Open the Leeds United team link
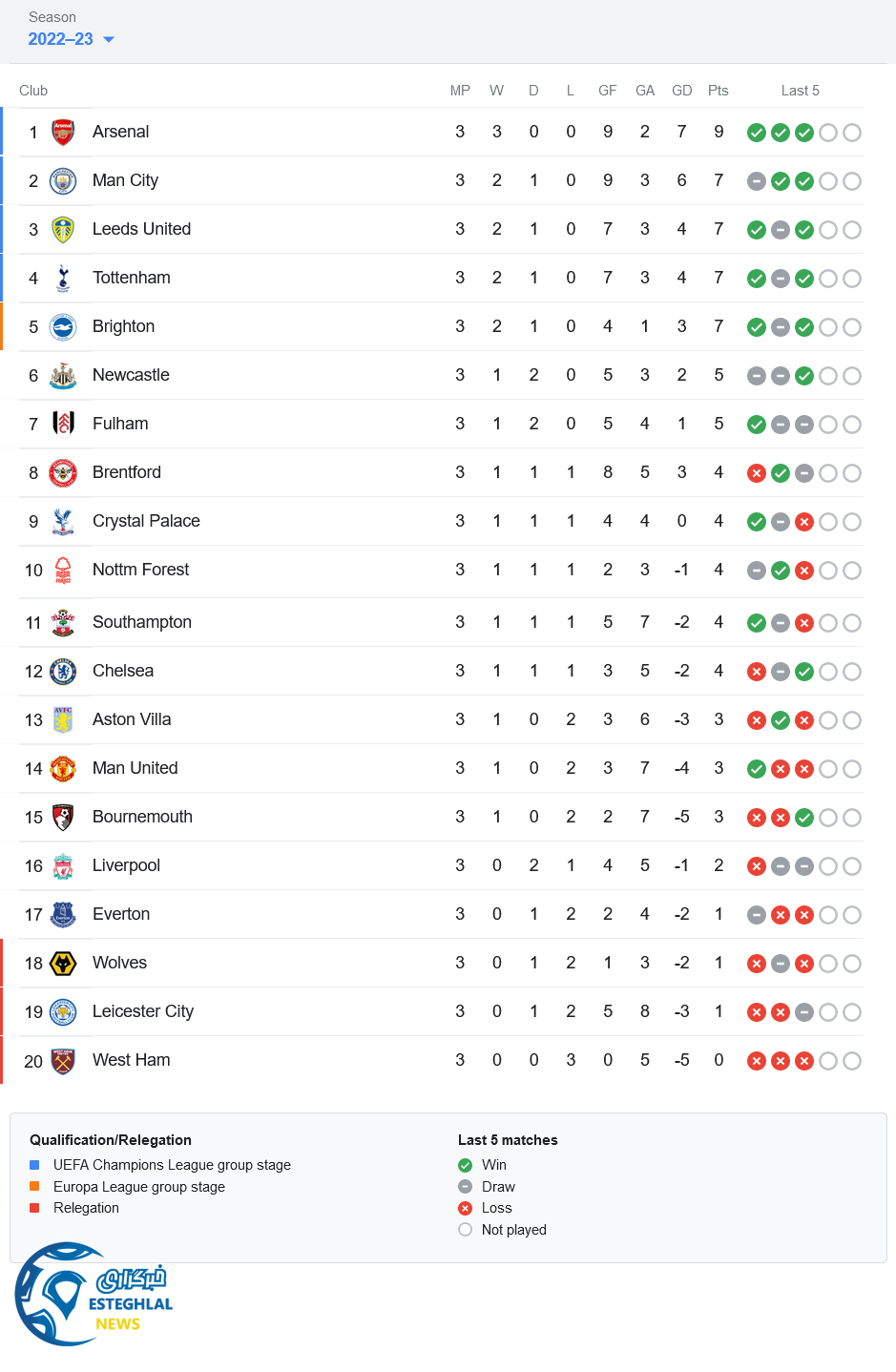 click(x=141, y=229)
